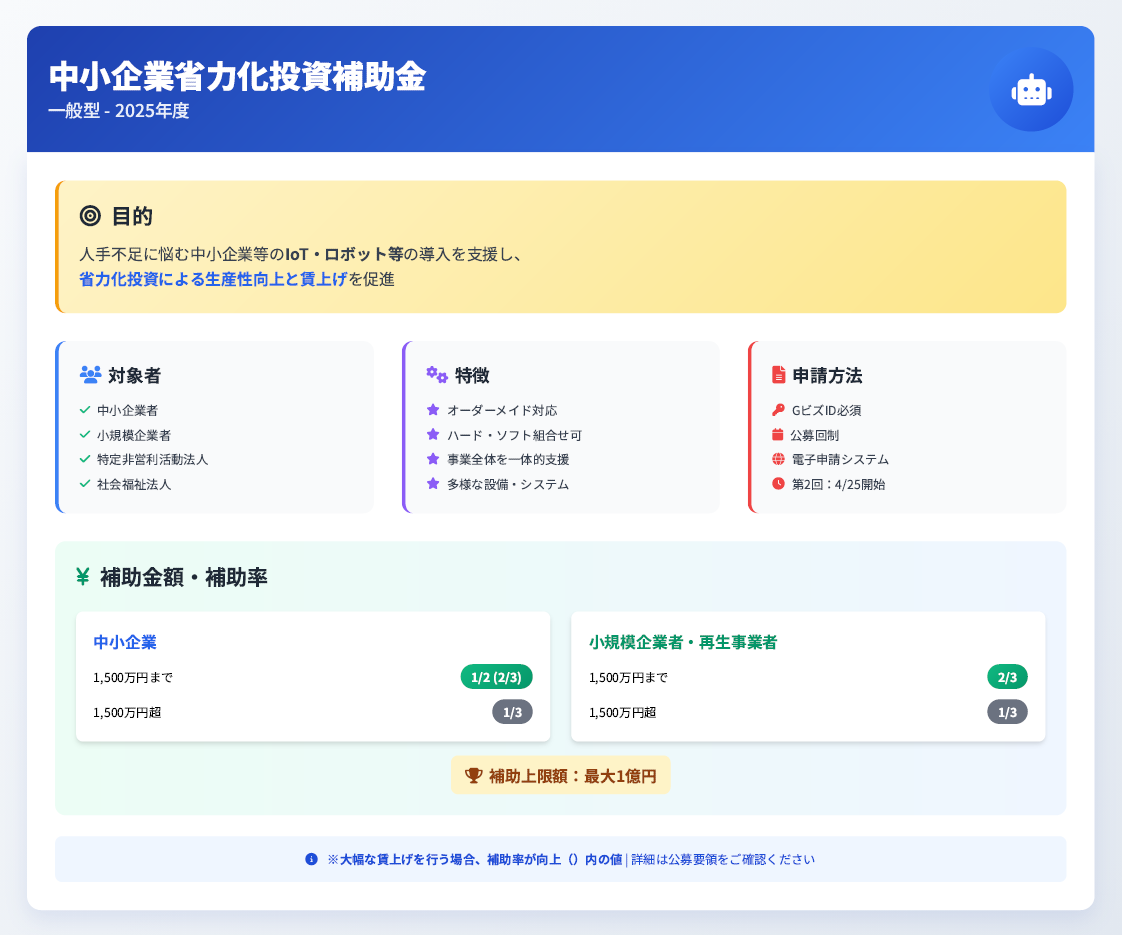Click the title 中小企業省力化投資補助金

238,77
